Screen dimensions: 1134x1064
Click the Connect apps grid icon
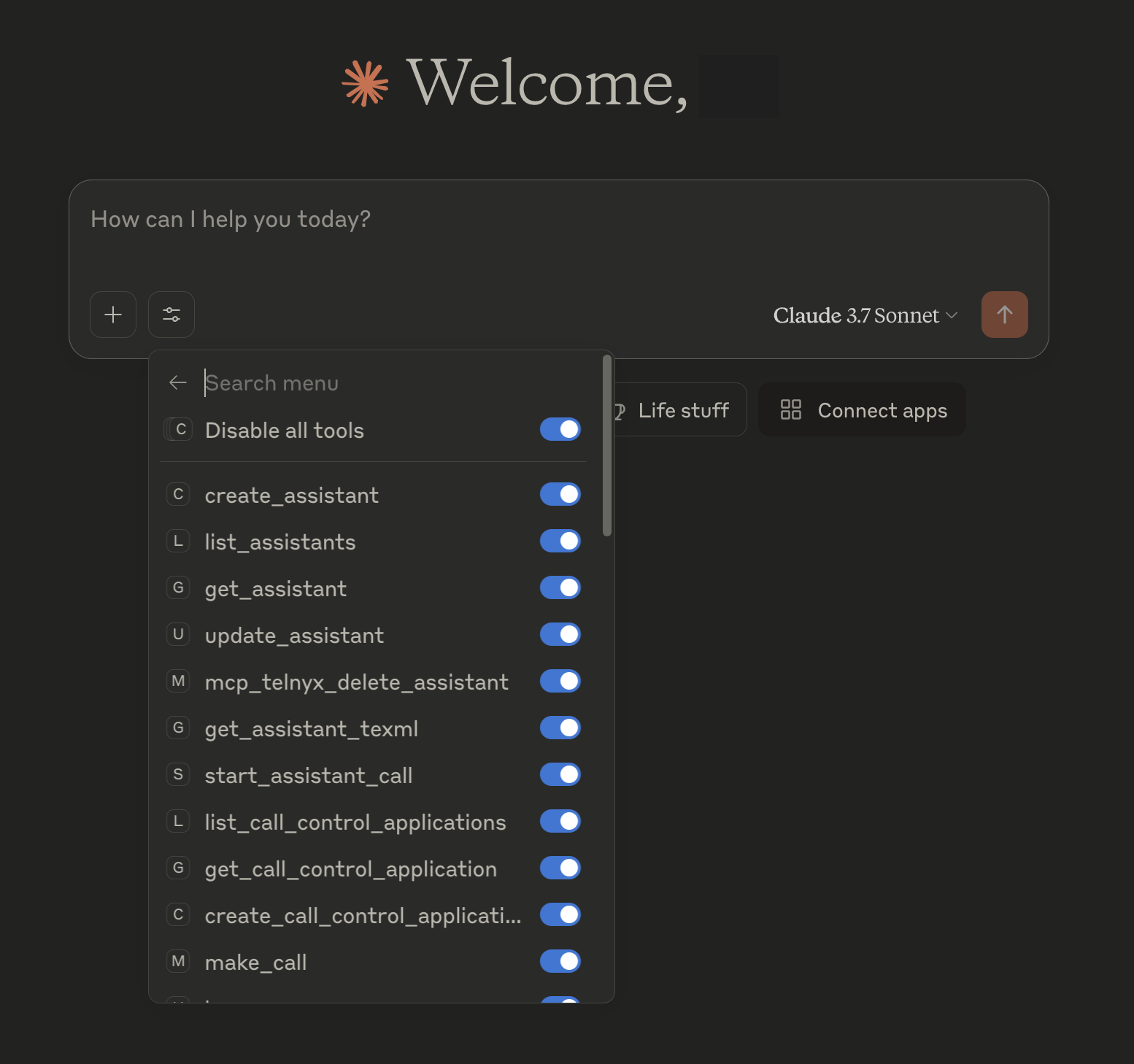(791, 409)
